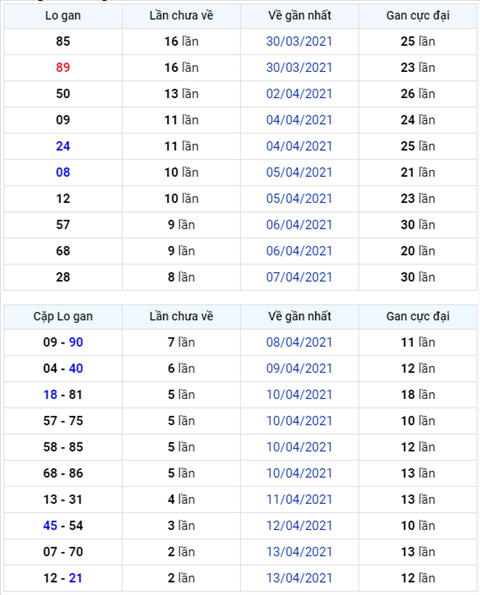Open the 06/04/2021 link in the single 68 row
This screenshot has width=480, height=595.
pyautogui.click(x=299, y=251)
